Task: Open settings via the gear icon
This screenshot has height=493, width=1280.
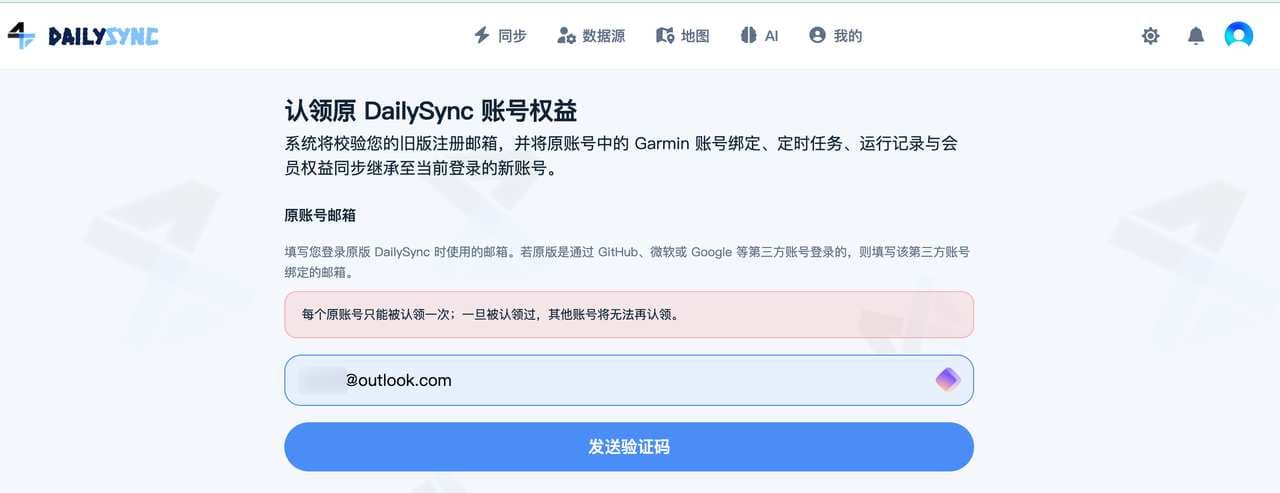Action: tap(1151, 36)
